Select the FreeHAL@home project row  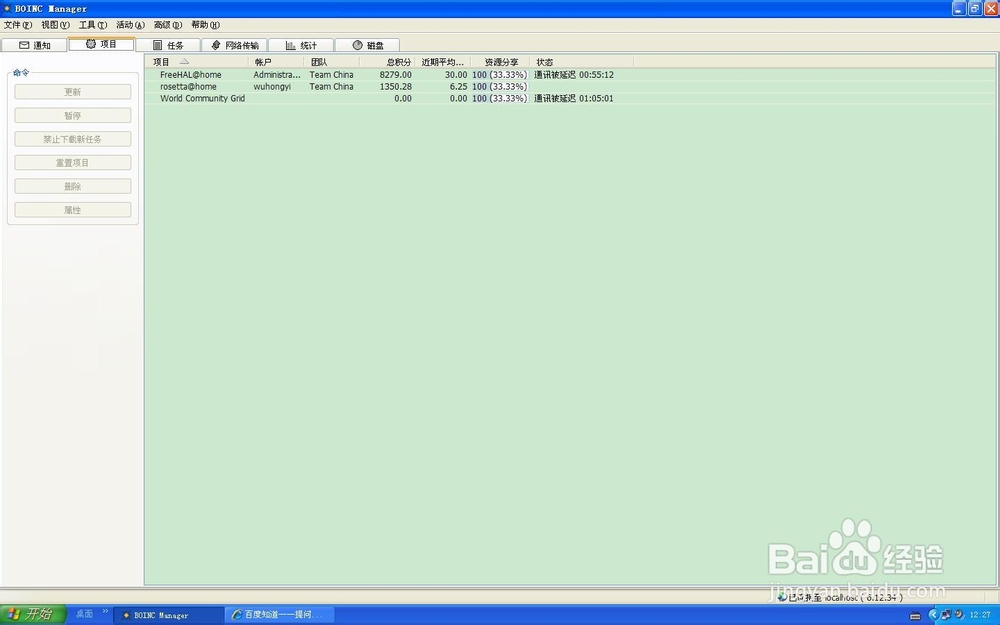tap(570, 75)
